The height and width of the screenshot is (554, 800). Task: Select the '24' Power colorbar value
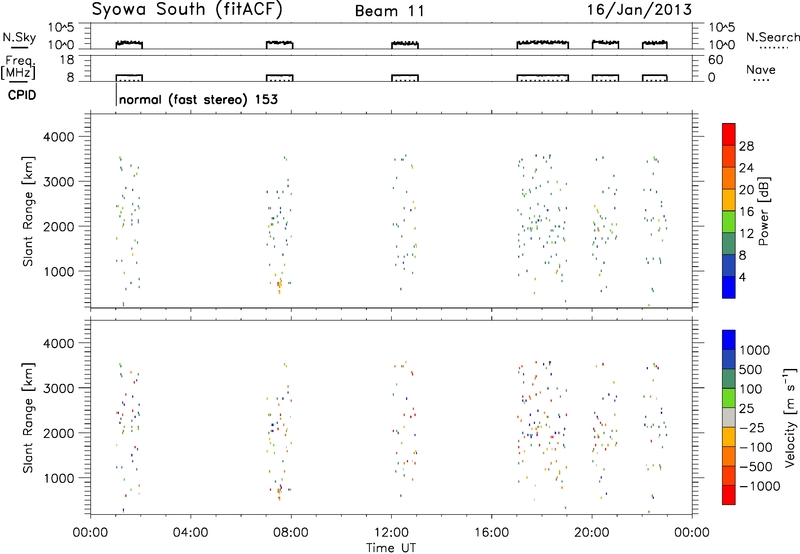(x=746, y=168)
